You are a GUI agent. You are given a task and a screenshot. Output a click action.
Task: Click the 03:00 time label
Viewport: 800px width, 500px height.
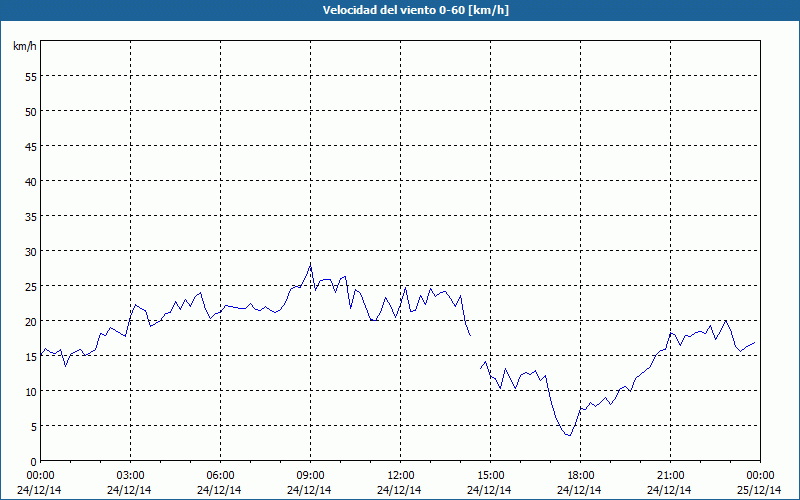pos(131,476)
